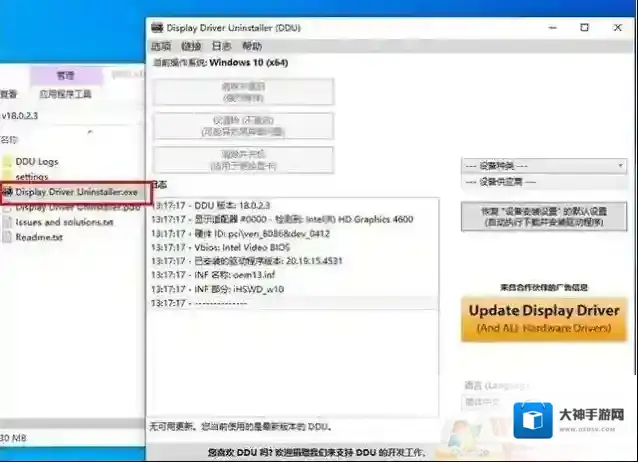Select log line 'pci\ven_8086&dev_0412'

coord(240,234)
